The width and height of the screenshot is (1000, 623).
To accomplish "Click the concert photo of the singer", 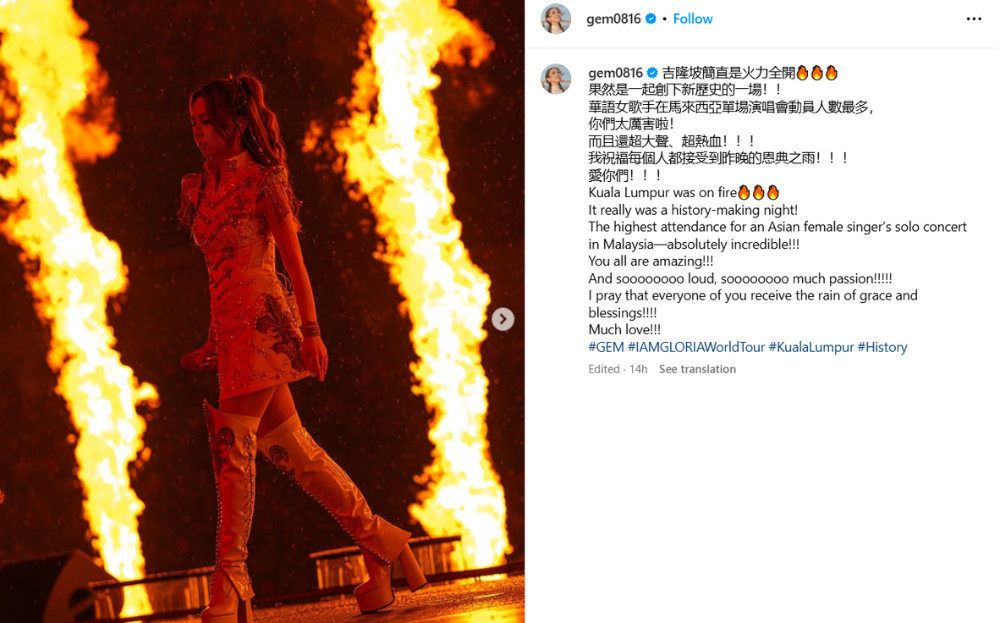I will (x=262, y=311).
